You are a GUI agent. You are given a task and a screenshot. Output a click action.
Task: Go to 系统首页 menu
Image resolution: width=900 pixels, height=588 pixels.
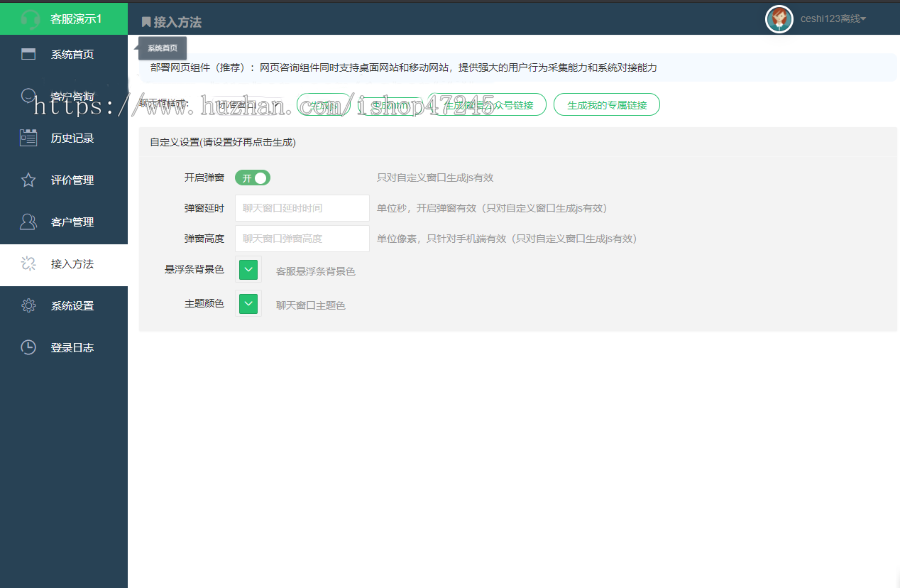click(x=64, y=54)
